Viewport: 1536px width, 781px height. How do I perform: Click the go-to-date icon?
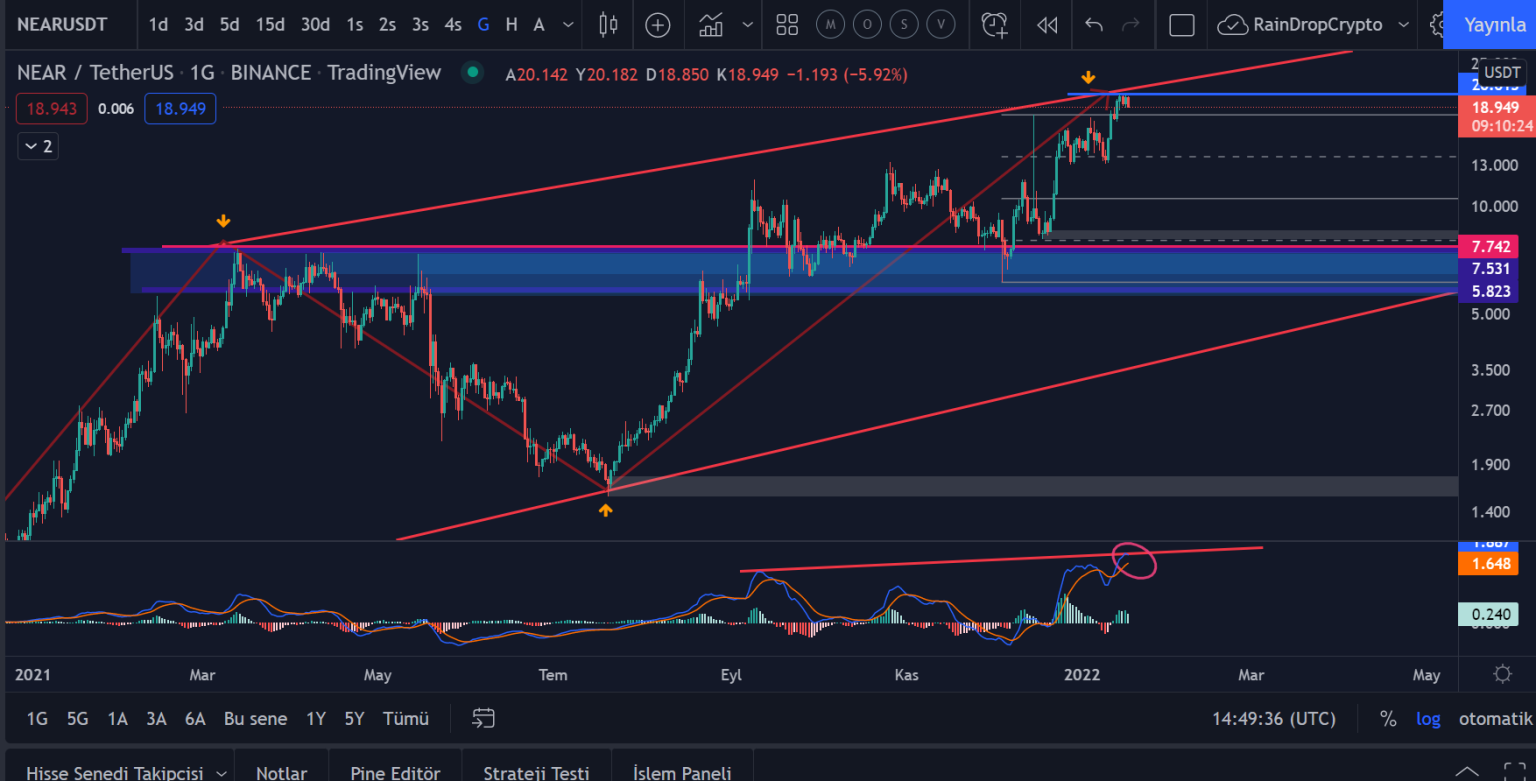pos(484,718)
